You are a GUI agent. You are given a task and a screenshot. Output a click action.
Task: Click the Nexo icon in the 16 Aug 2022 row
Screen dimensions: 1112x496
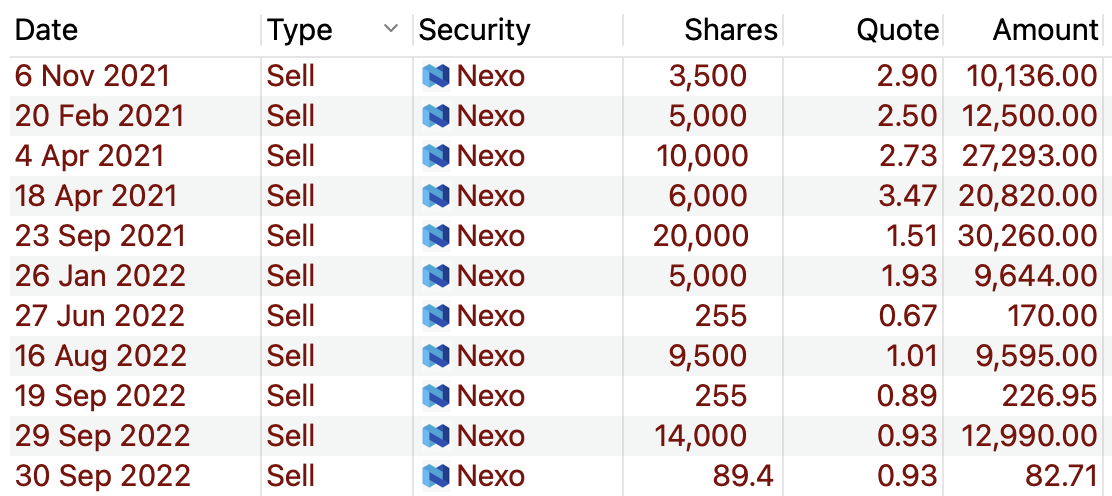pos(436,356)
